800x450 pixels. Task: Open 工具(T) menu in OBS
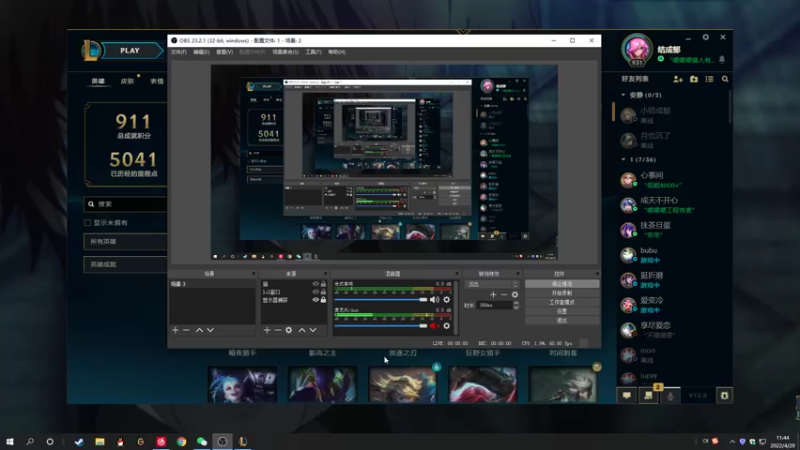pyautogui.click(x=313, y=52)
